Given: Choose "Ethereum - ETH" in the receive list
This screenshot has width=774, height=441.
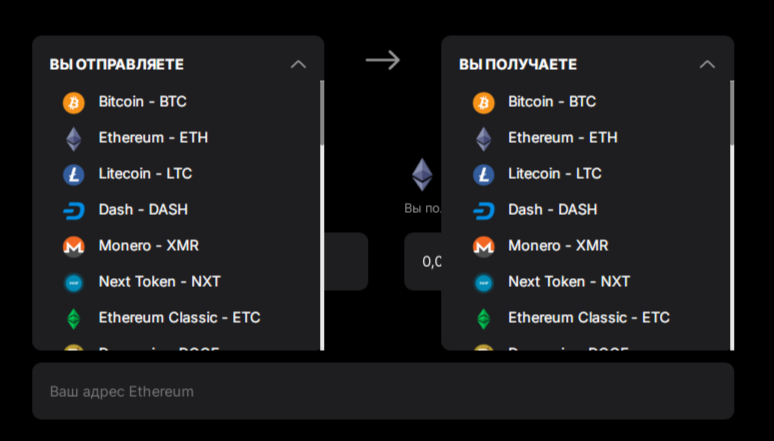Looking at the screenshot, I should coord(562,138).
